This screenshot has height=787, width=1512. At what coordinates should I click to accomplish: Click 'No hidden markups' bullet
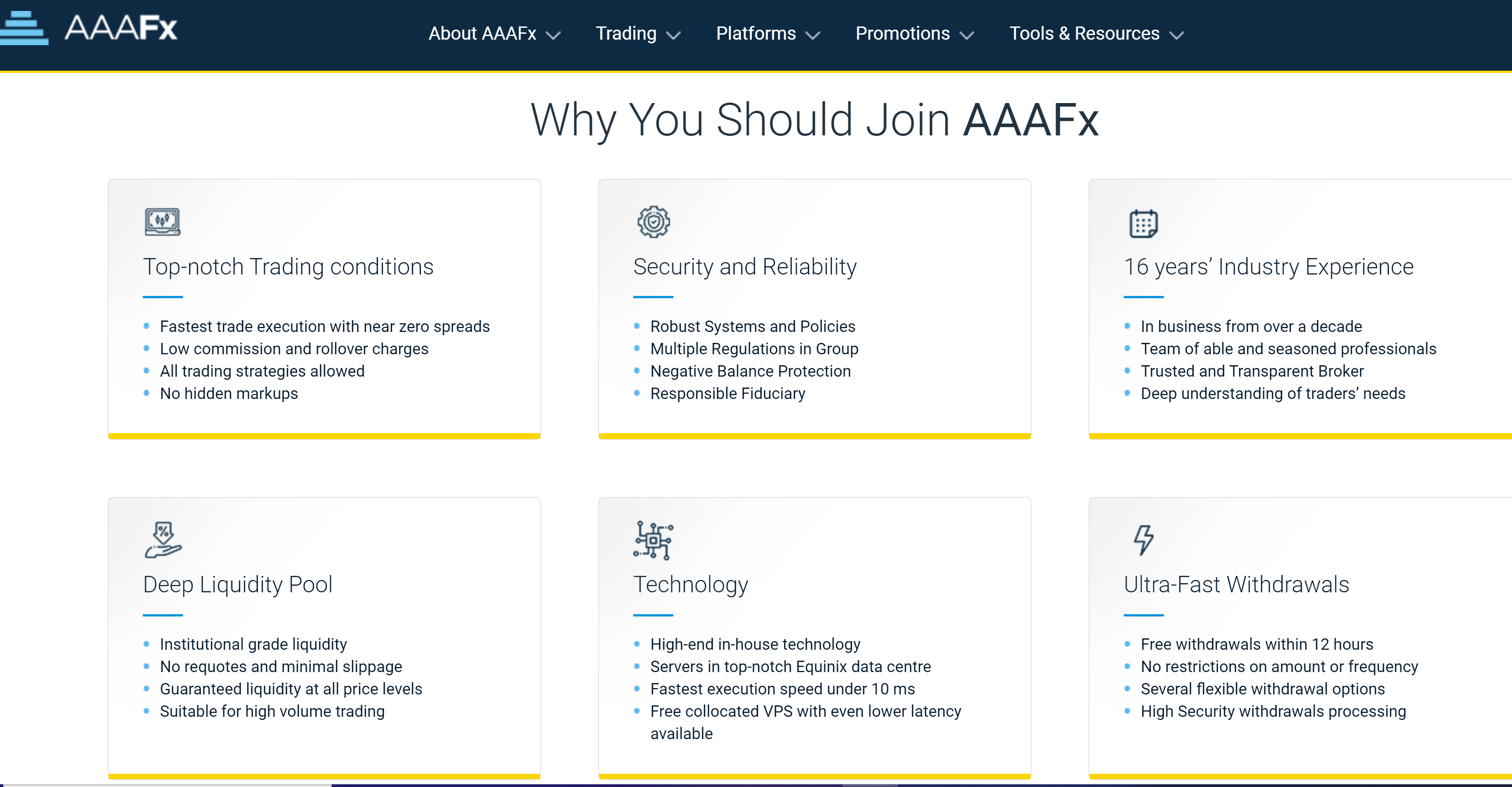(x=229, y=393)
